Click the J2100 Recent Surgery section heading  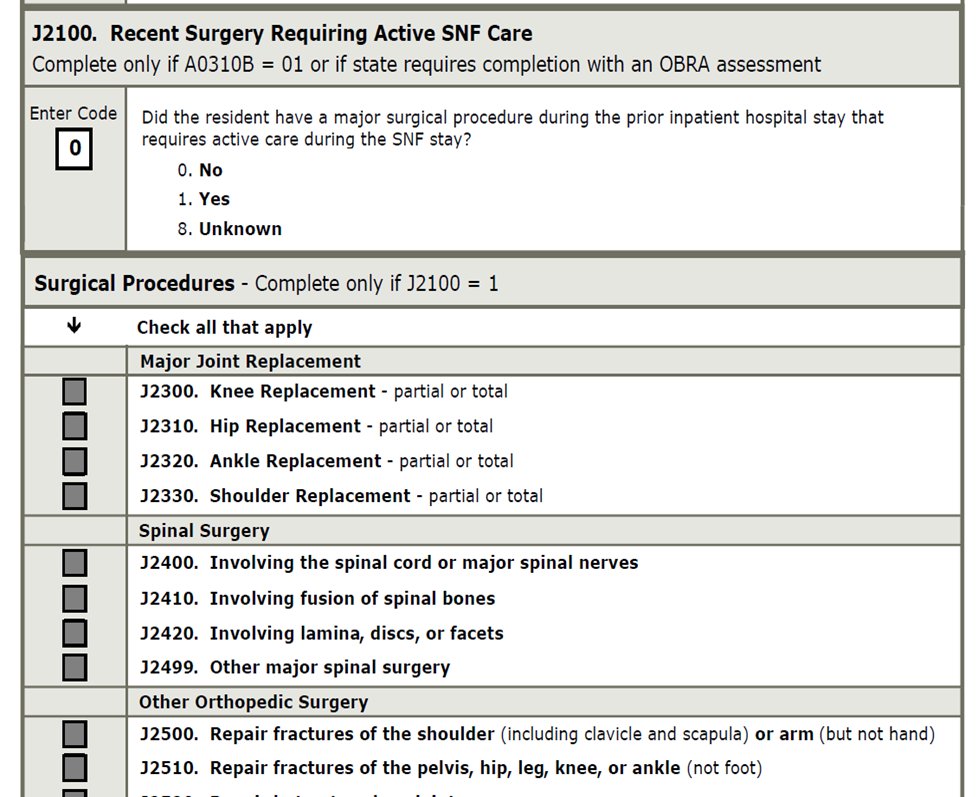pos(282,34)
